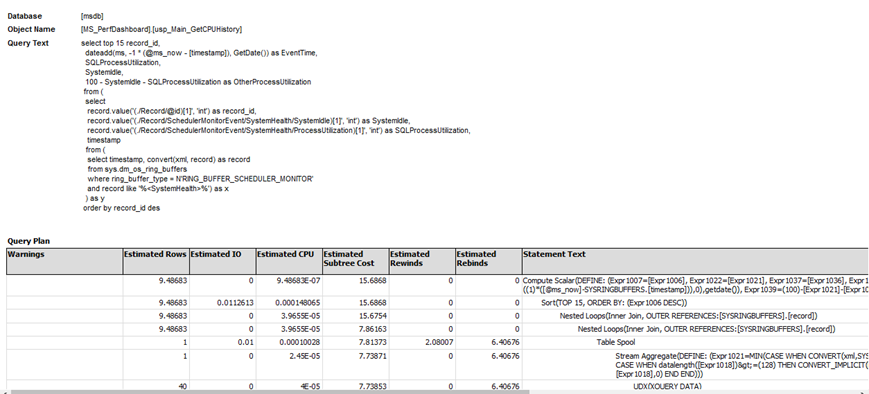Click the Database label
The image size is (869, 394).
point(24,17)
